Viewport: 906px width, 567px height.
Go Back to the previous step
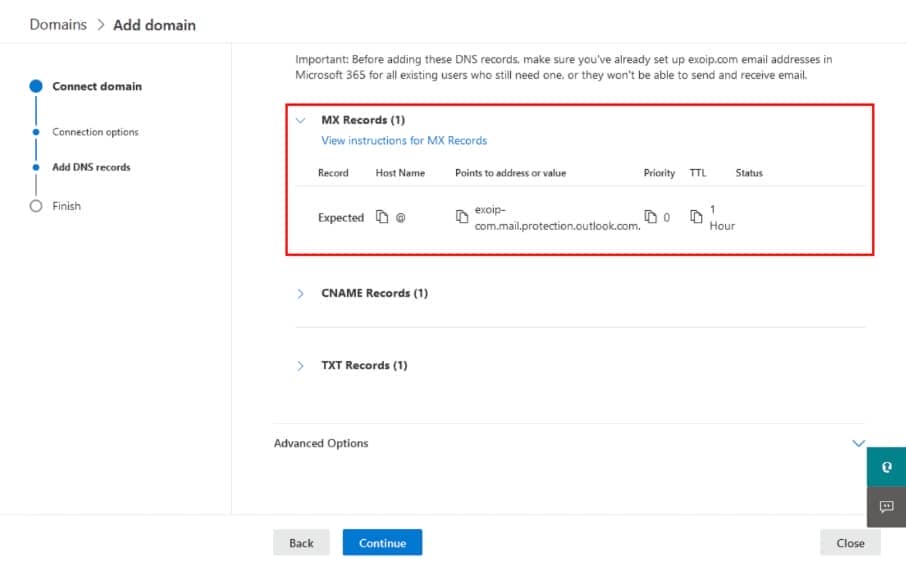301,543
